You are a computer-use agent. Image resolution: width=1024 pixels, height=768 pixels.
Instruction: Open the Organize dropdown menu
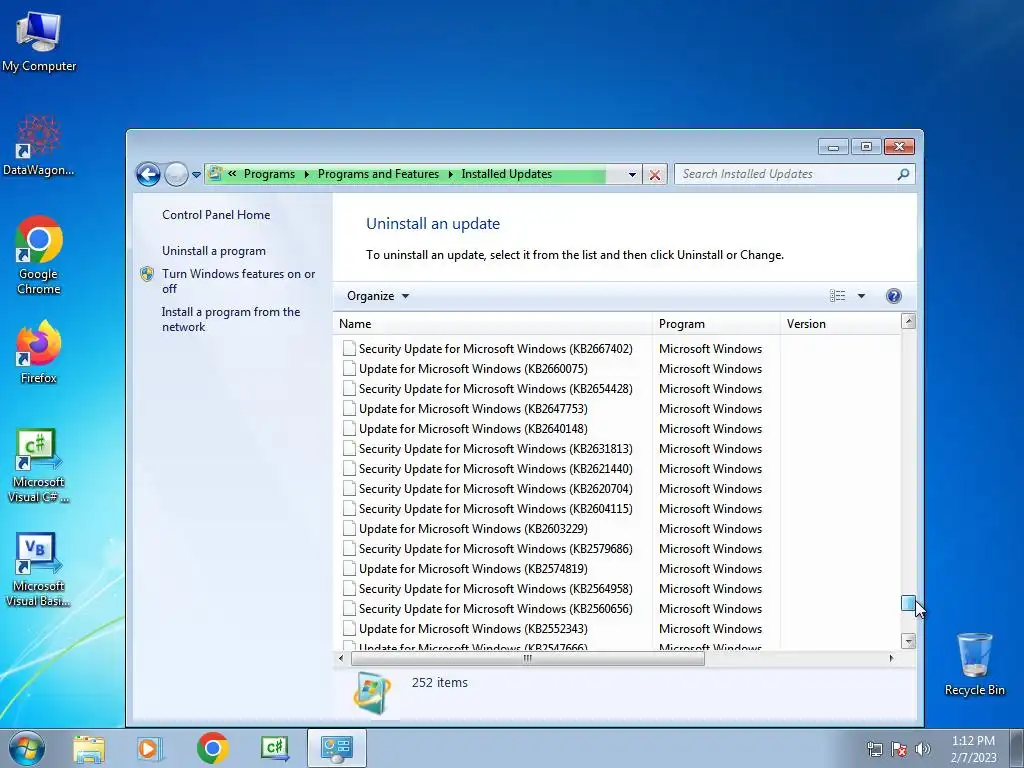point(377,296)
